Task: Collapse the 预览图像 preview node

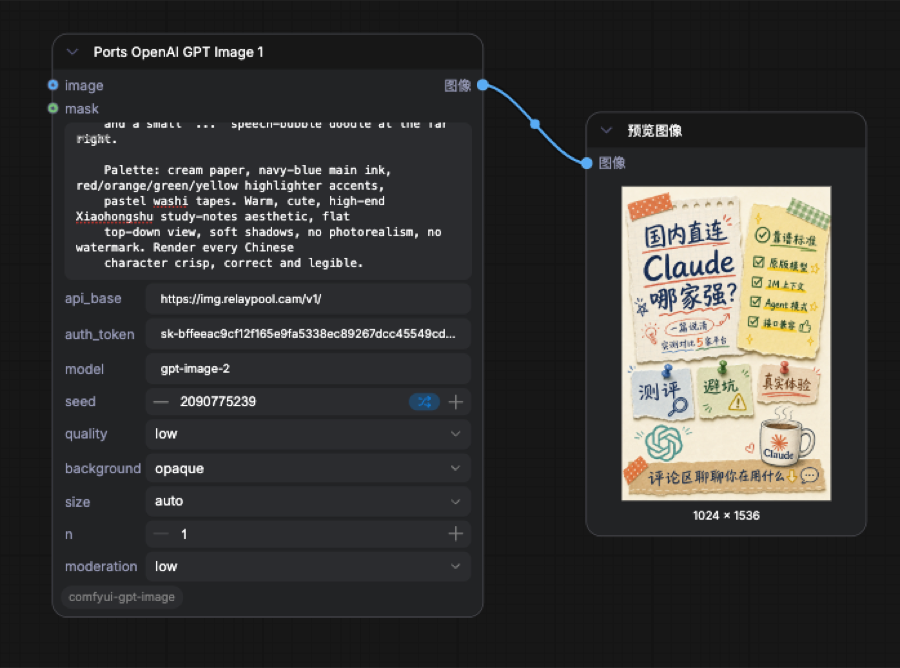Action: (x=606, y=130)
